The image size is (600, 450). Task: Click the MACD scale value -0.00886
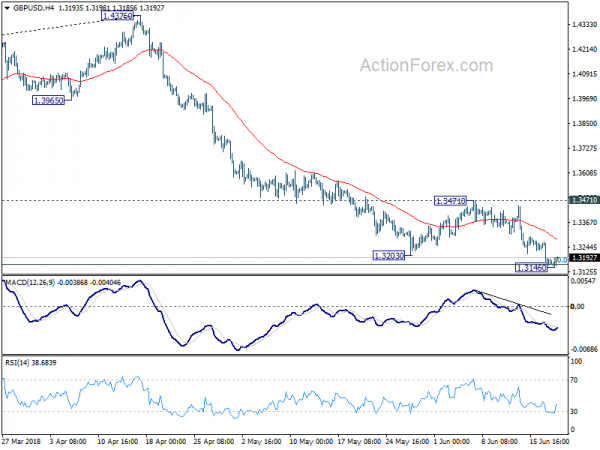(583, 349)
